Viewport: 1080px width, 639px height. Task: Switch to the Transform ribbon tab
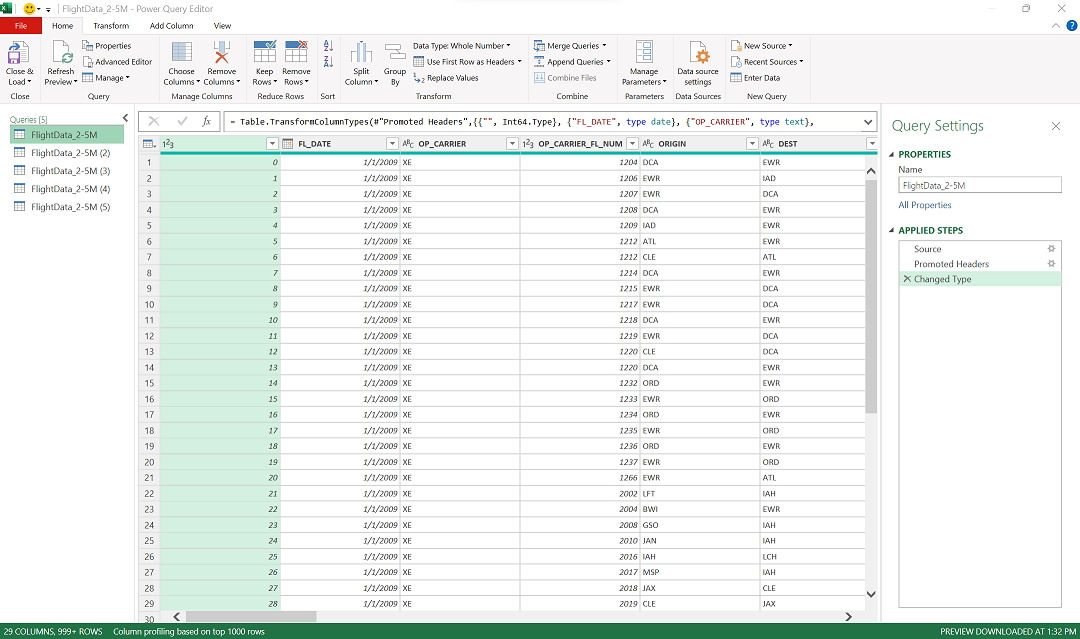point(111,25)
